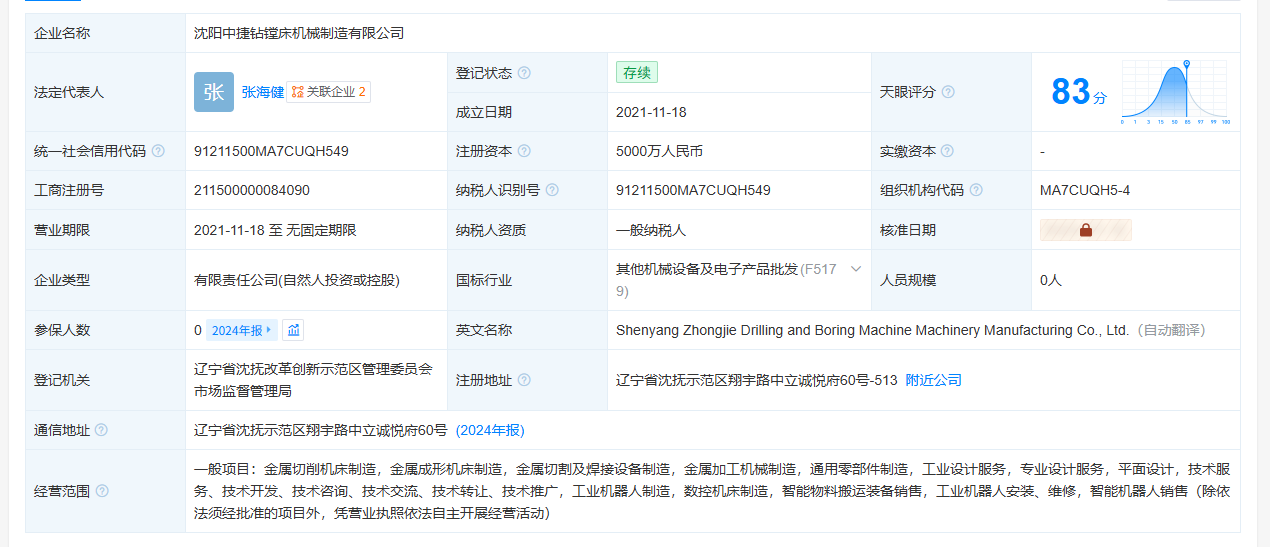Open the 2024年报 year selector
Image resolution: width=1270 pixels, height=547 pixels.
point(241,330)
